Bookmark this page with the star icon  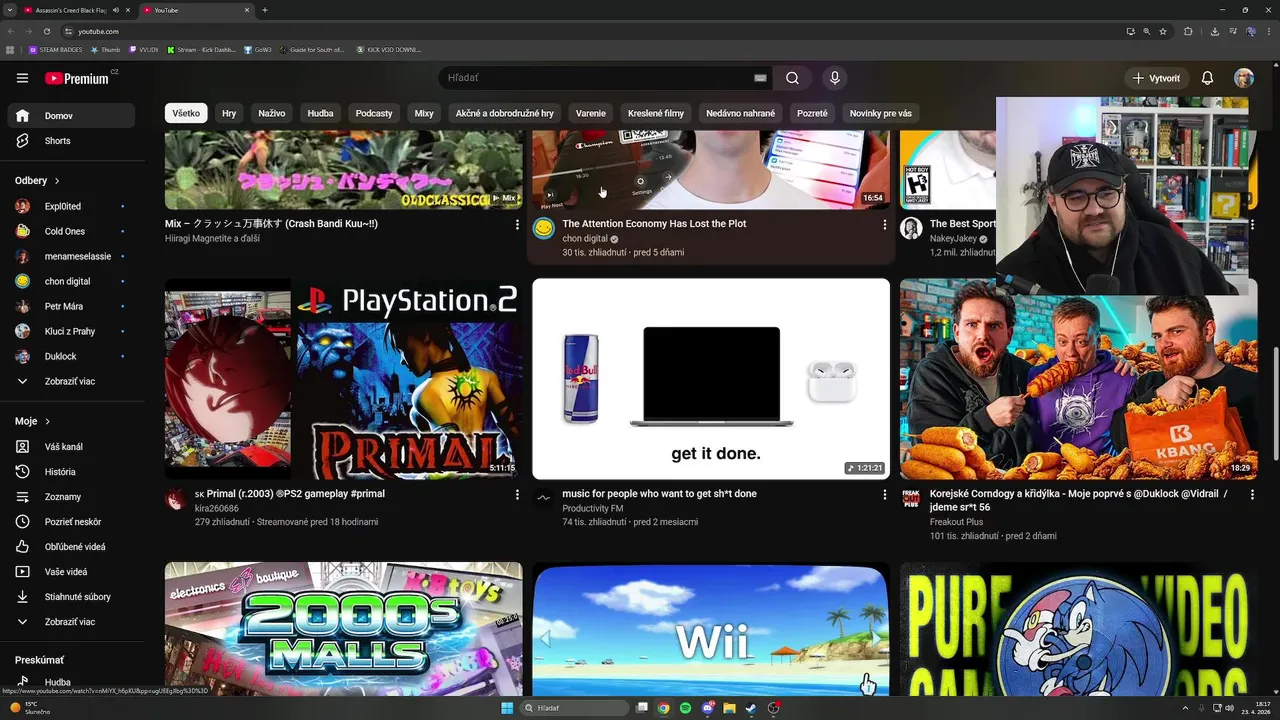(x=1163, y=31)
